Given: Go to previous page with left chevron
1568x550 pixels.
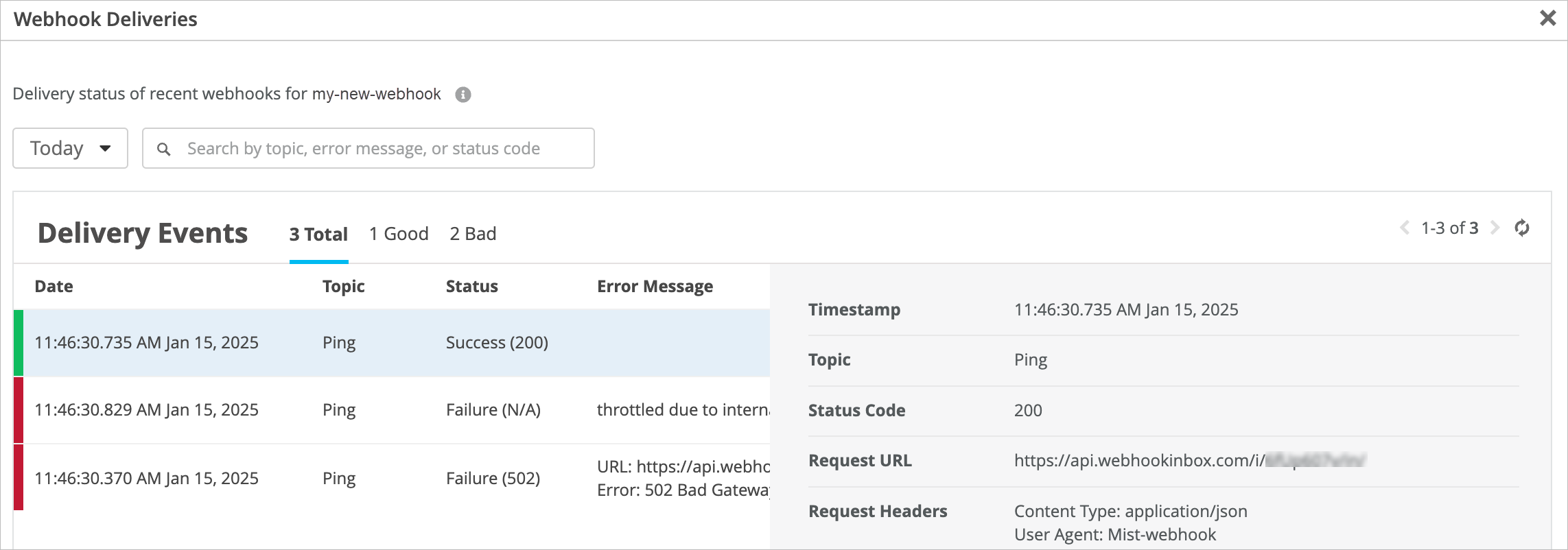Looking at the screenshot, I should [1404, 228].
